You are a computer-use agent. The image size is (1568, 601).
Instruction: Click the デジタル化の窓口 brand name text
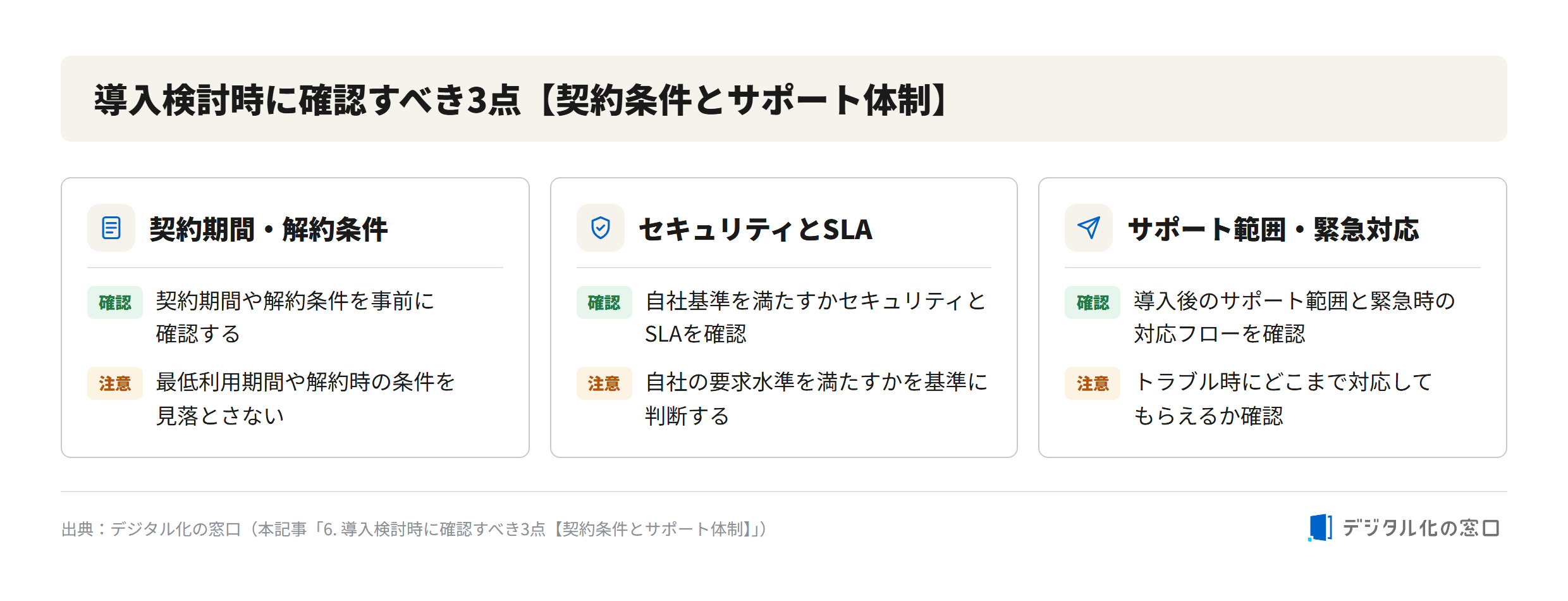[x=1421, y=528]
